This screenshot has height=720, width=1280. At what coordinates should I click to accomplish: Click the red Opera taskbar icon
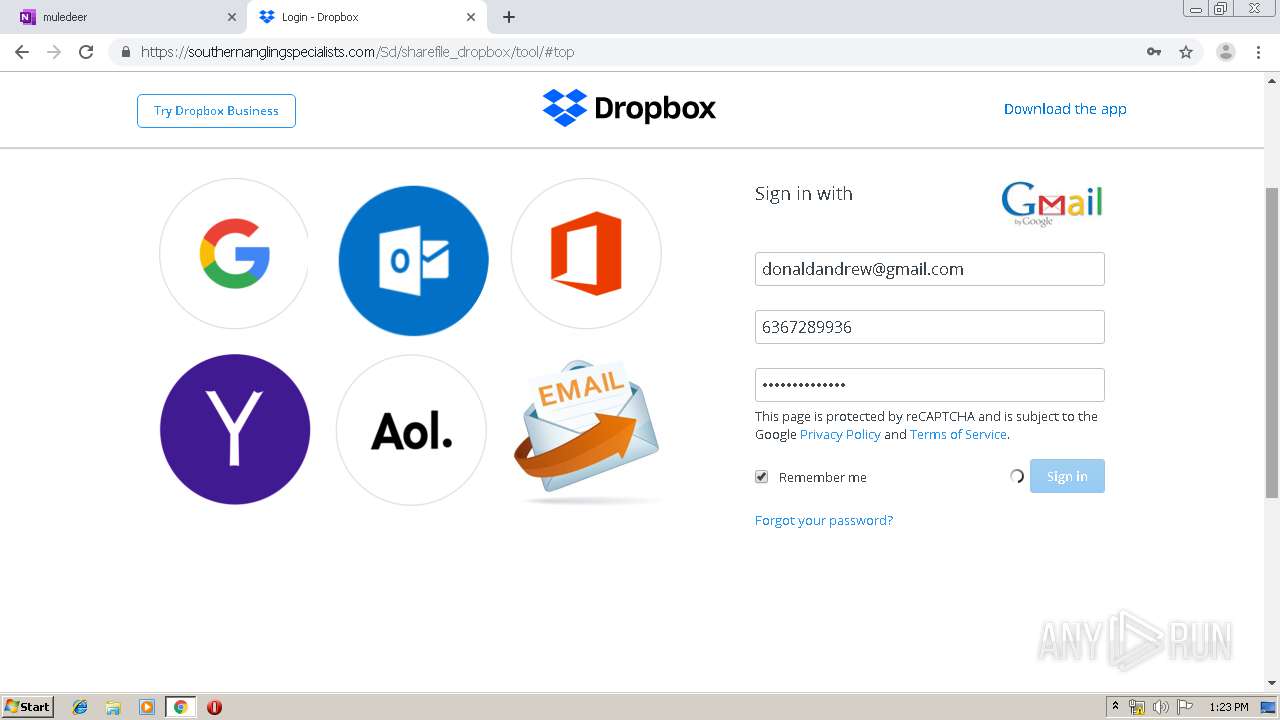click(x=214, y=707)
